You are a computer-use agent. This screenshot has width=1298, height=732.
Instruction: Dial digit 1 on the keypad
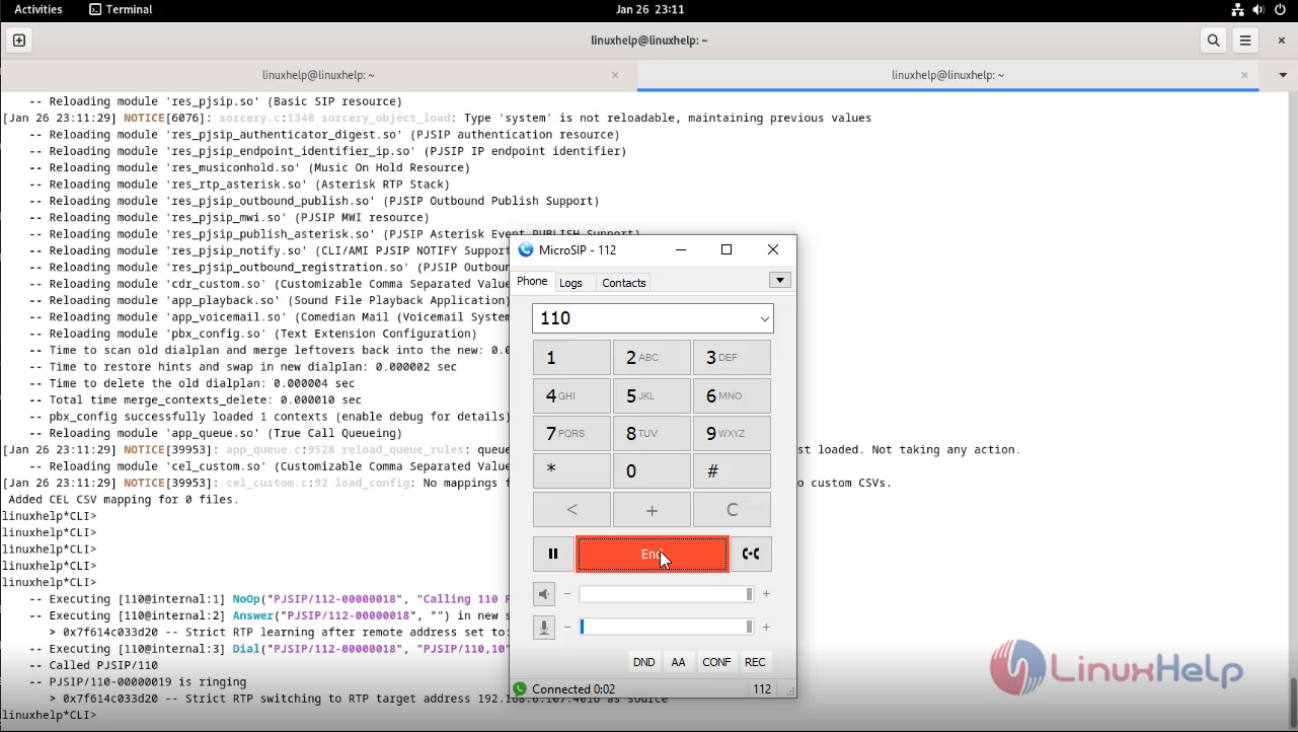(x=571, y=358)
